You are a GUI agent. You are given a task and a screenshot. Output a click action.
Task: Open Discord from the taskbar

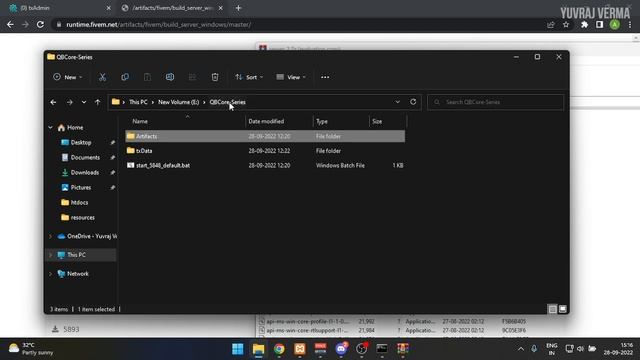click(x=341, y=349)
